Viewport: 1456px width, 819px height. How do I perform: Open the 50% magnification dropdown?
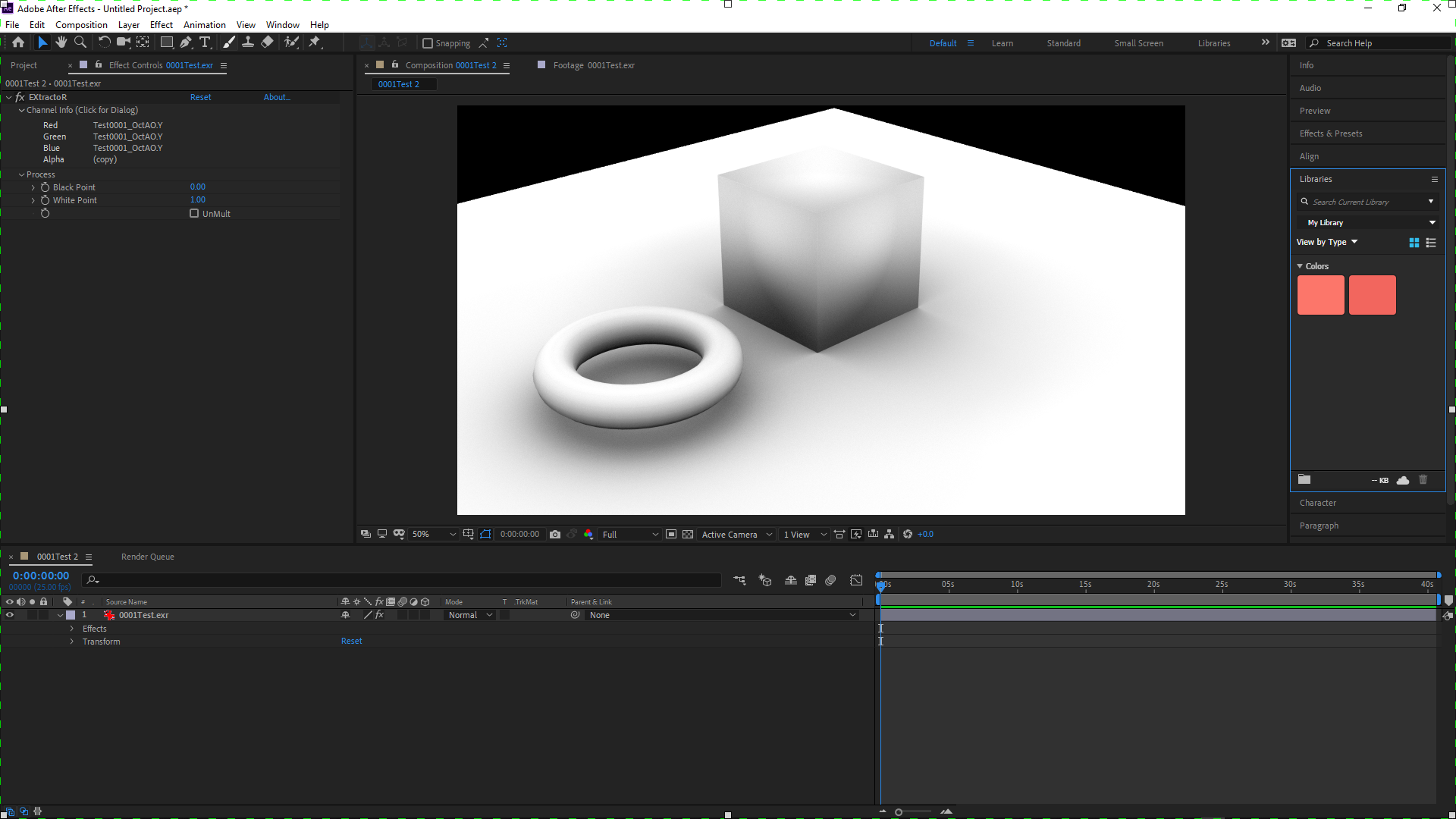click(433, 535)
